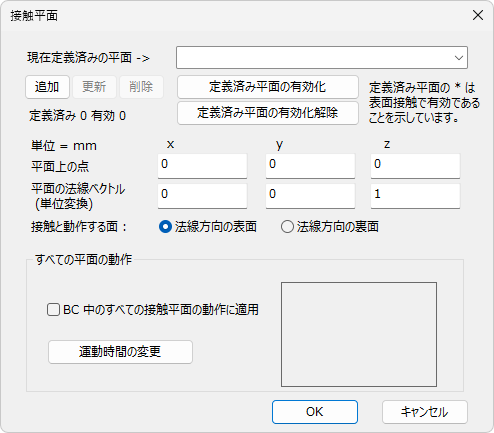
Task: Focus the 平面上の点 x input field
Action: click(202, 166)
